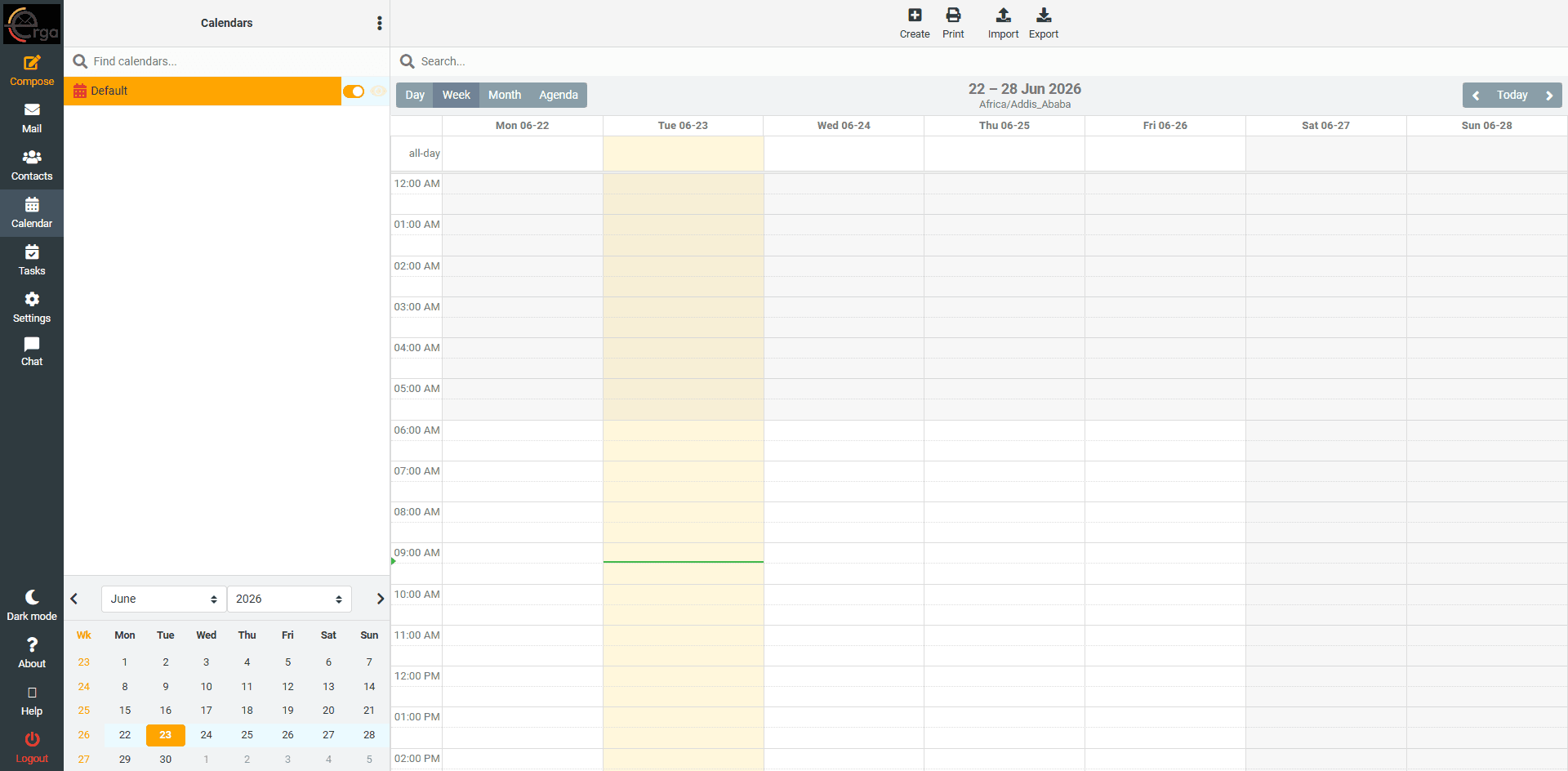Click the Sat 06-27 column header
1568x771 pixels.
pos(1325,126)
